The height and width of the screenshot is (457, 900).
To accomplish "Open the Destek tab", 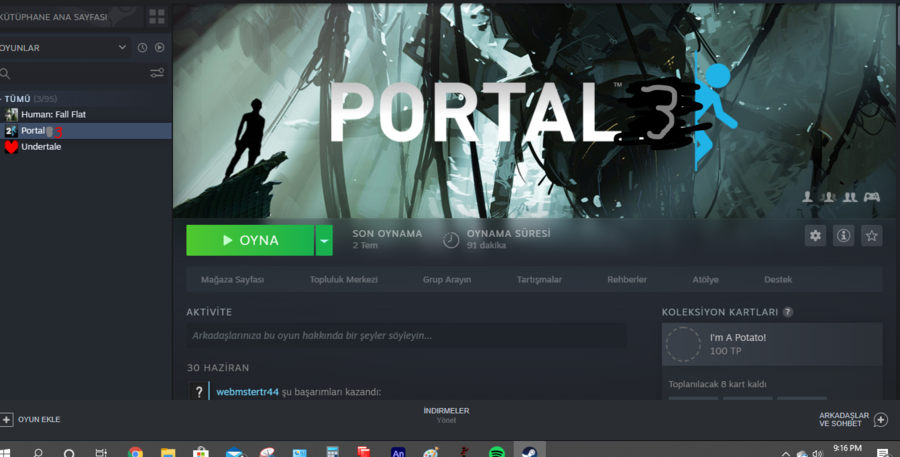I will 778,280.
